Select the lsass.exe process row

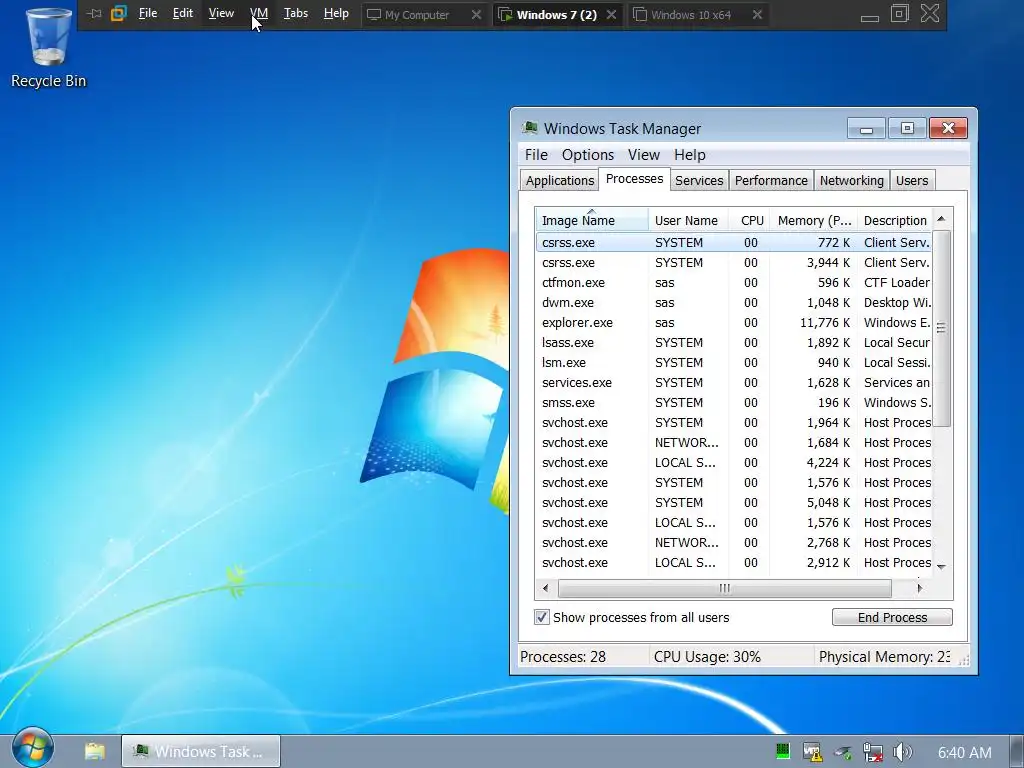pyautogui.click(x=734, y=343)
